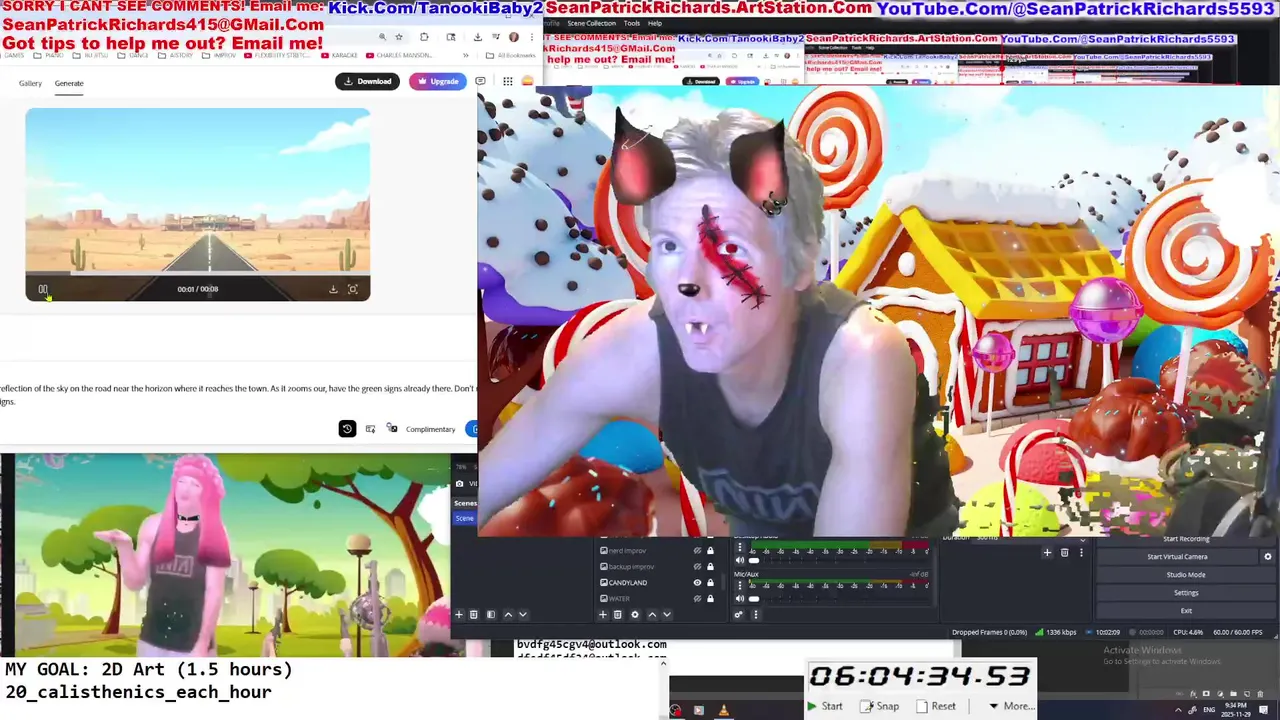Seek along the video progress bar
Viewport: 1280px width, 720px height.
(x=198, y=273)
